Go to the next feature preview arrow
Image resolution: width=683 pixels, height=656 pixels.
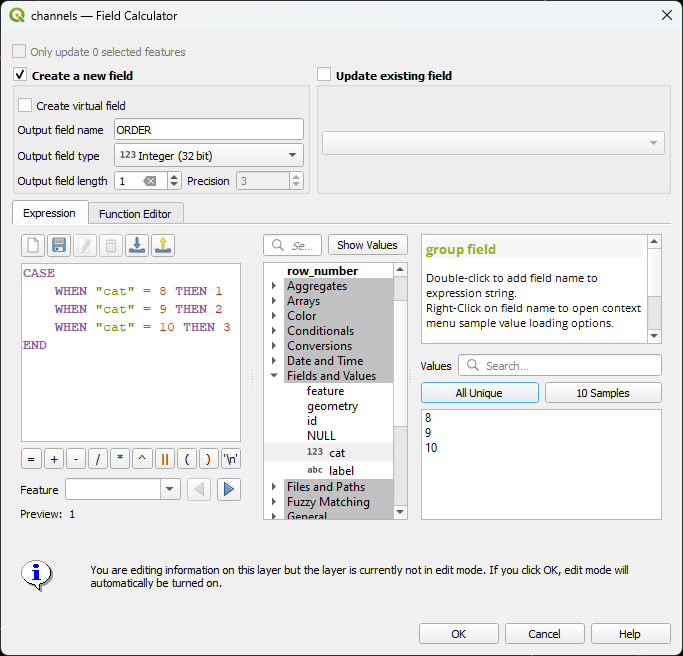pos(229,489)
